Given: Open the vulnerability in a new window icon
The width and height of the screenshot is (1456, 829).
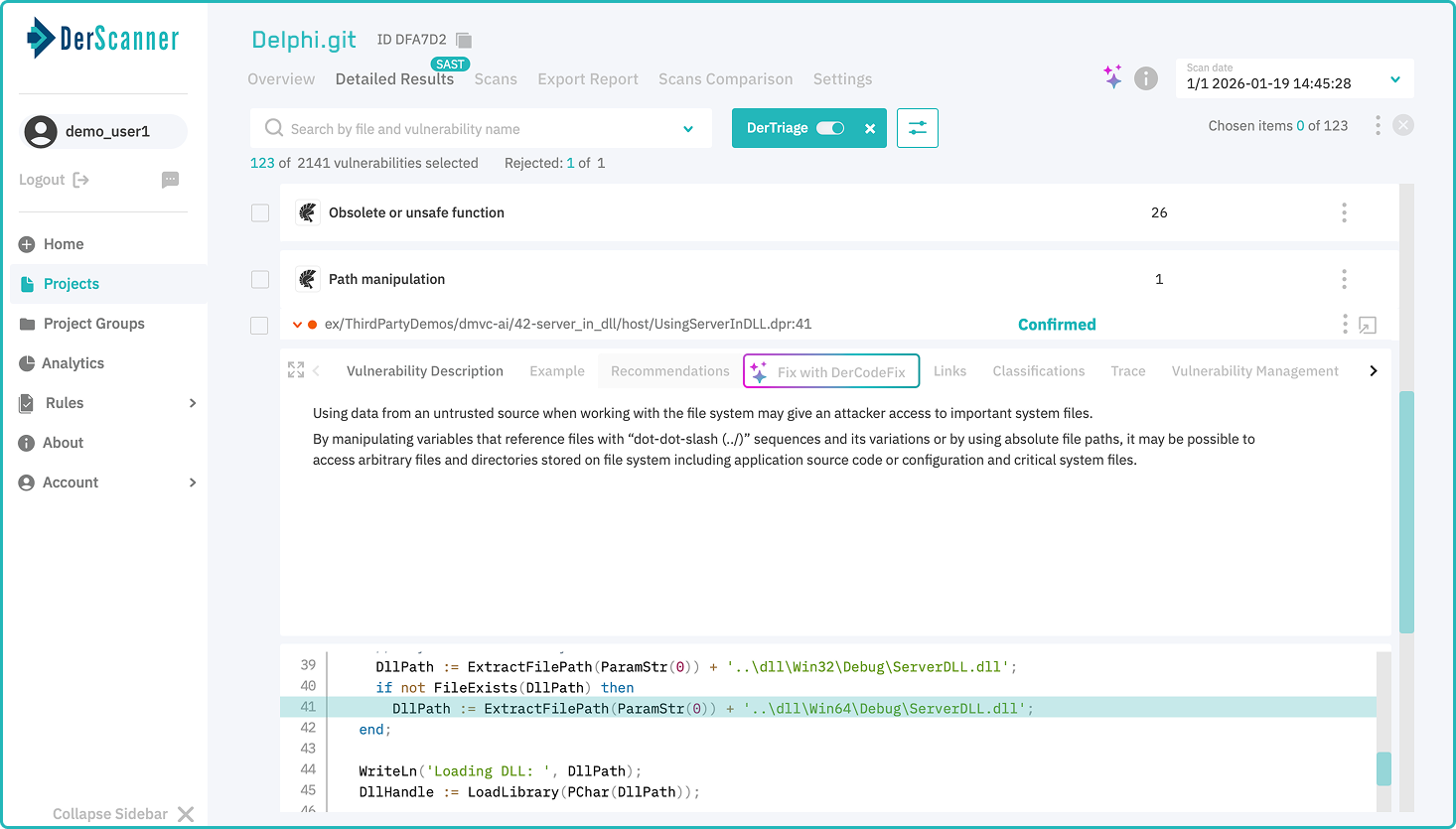Looking at the screenshot, I should [1368, 324].
